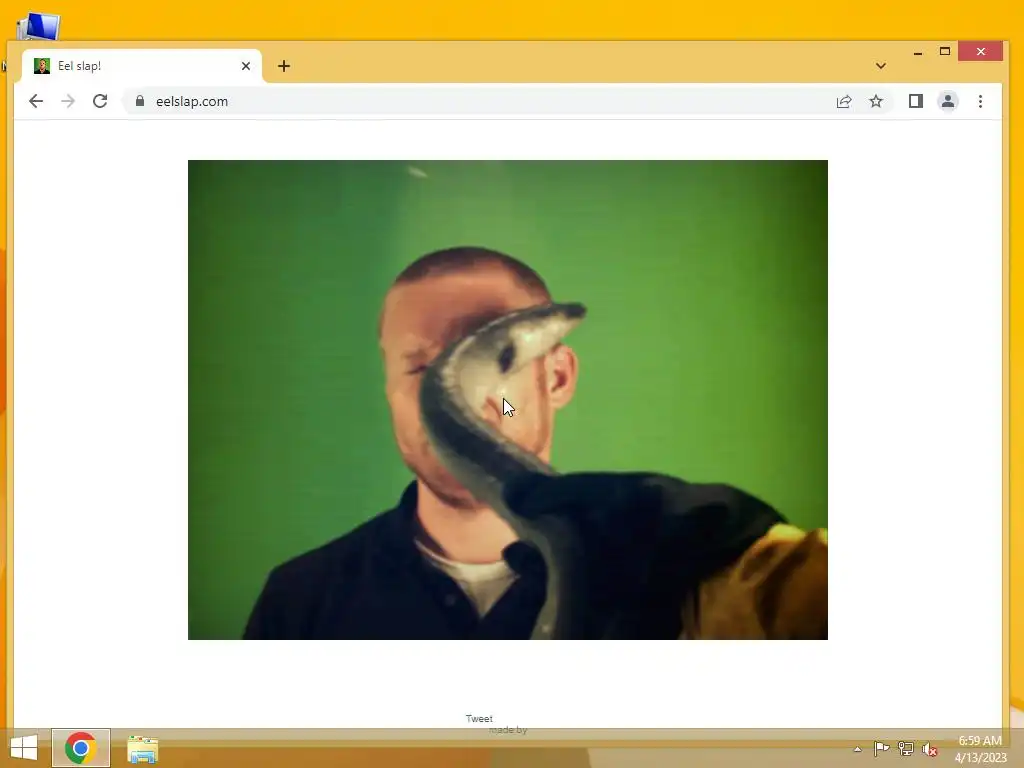Go back to the previous page
This screenshot has height=768, width=1024.
36,101
